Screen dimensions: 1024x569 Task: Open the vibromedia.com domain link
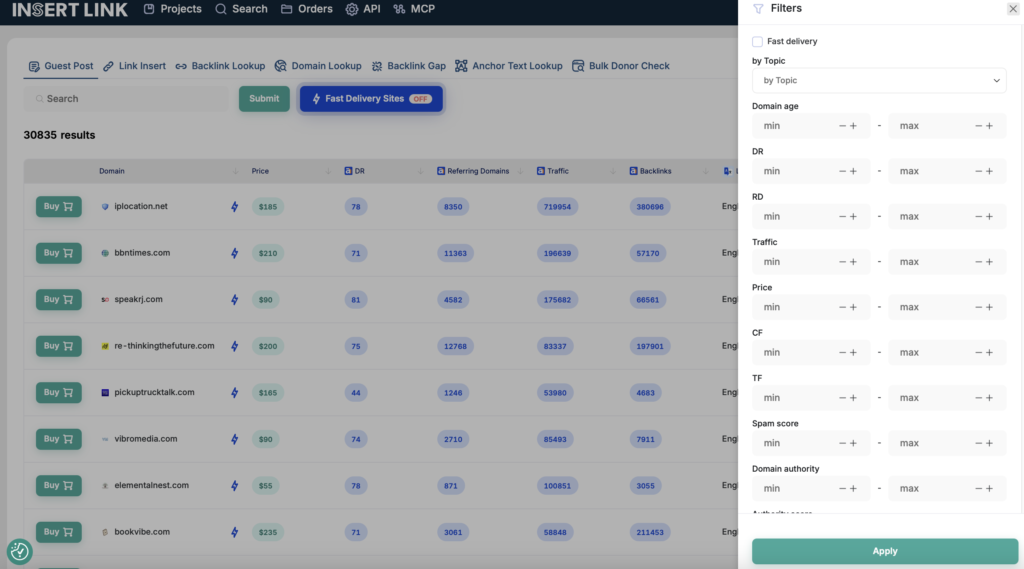pyautogui.click(x=146, y=439)
